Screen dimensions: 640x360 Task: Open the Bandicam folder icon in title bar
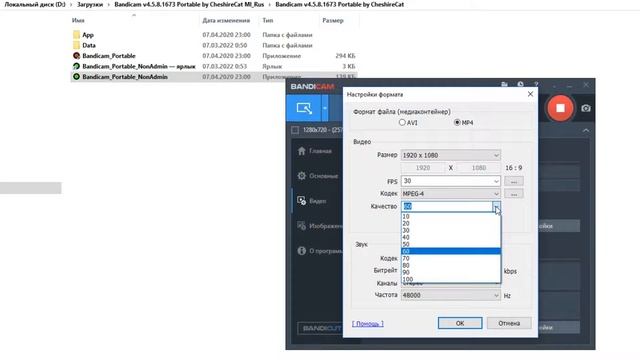(504, 84)
